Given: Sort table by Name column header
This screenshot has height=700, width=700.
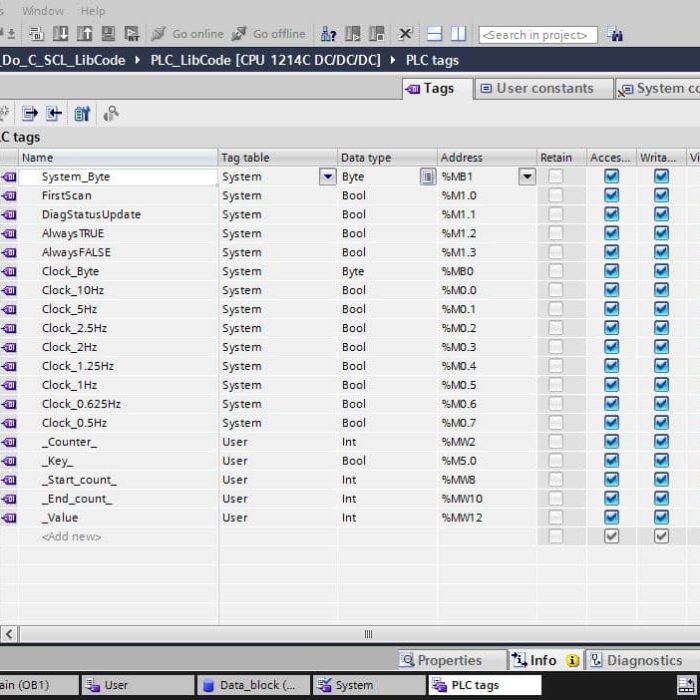Looking at the screenshot, I should 118,158.
